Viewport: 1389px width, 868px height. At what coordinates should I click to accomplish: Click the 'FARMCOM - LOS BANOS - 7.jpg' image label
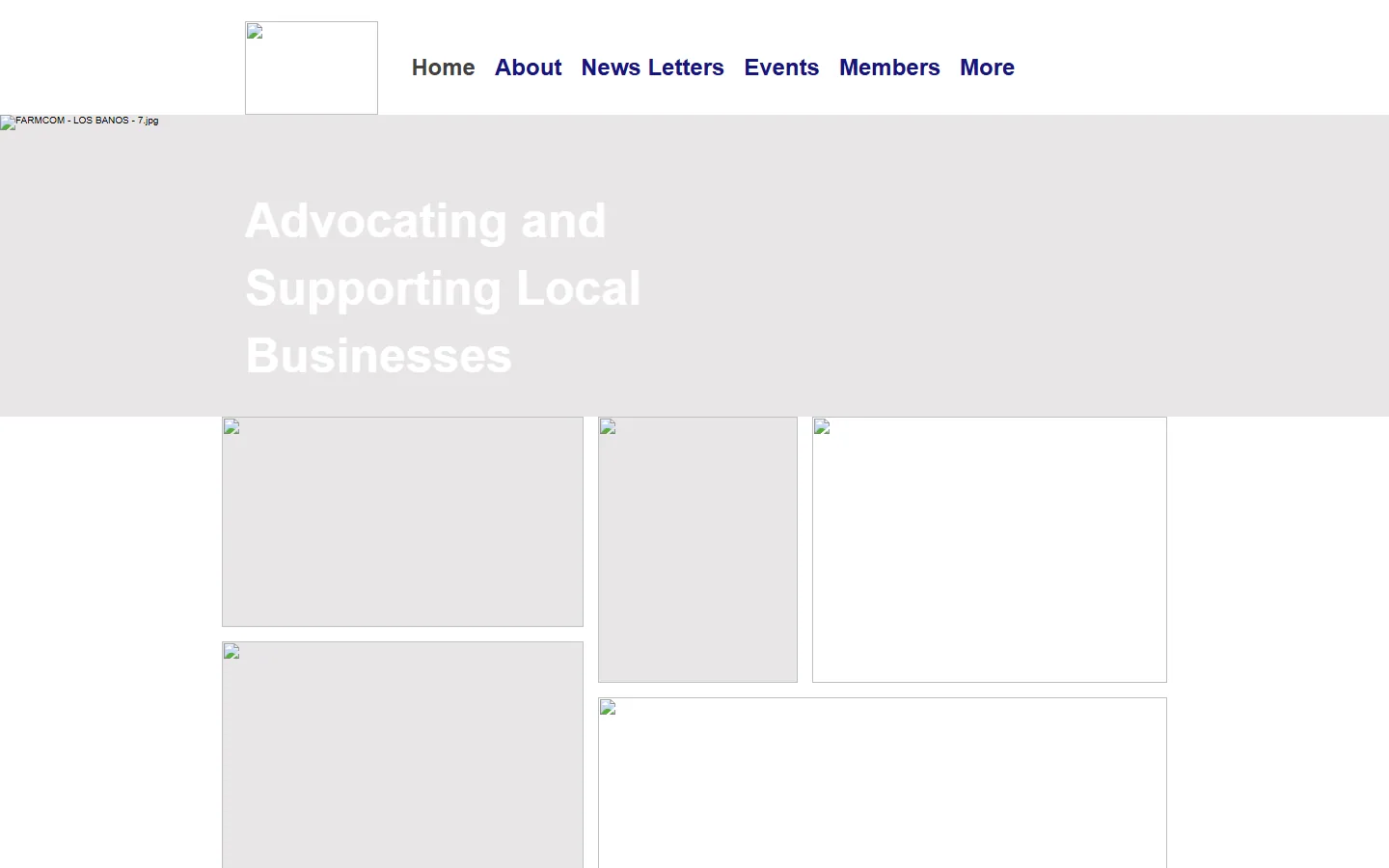[x=87, y=121]
